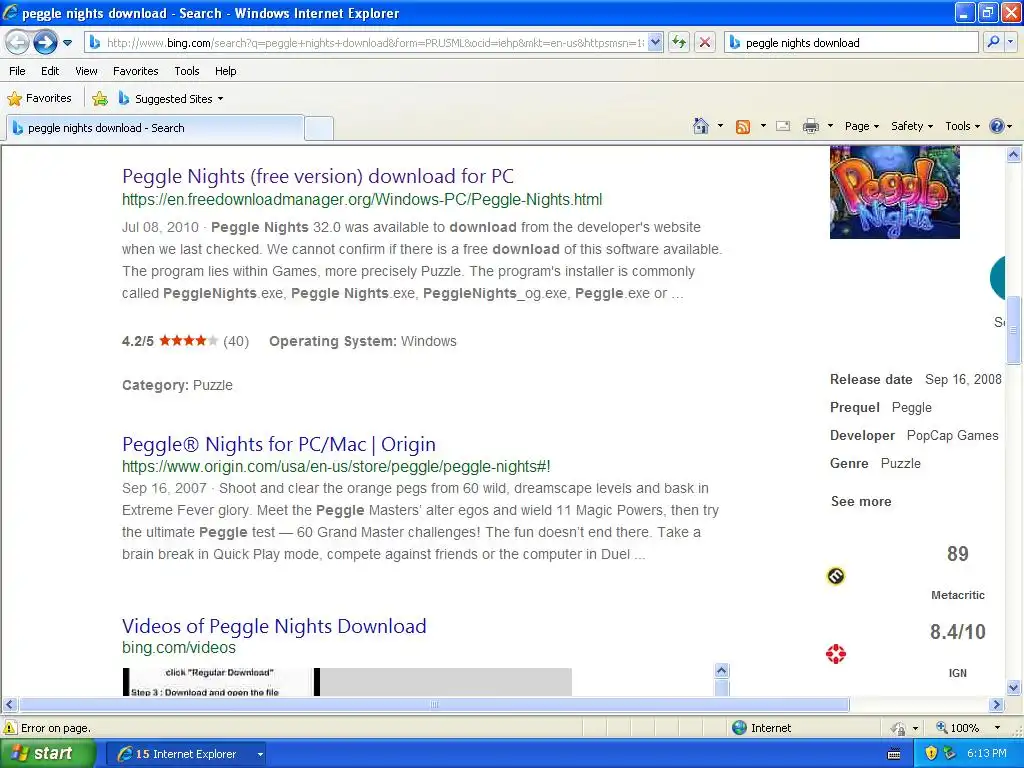Click the 4.2/5 star rating stars
1024x768 pixels.
tap(188, 340)
